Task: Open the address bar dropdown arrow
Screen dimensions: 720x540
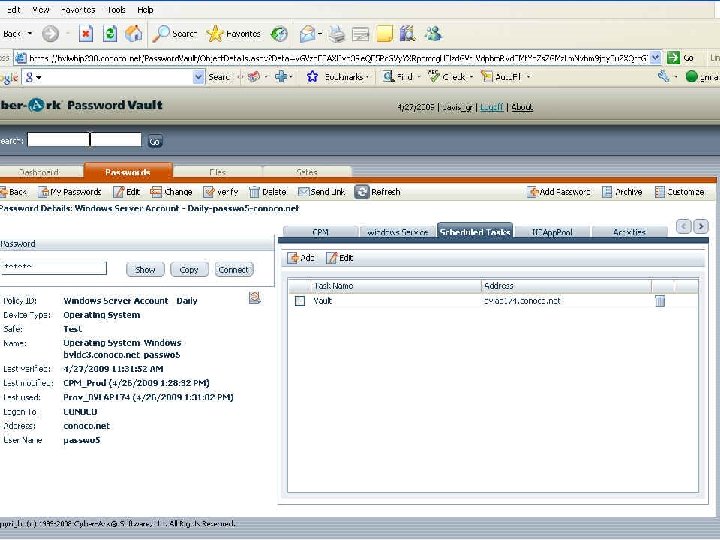Action: (x=656, y=58)
